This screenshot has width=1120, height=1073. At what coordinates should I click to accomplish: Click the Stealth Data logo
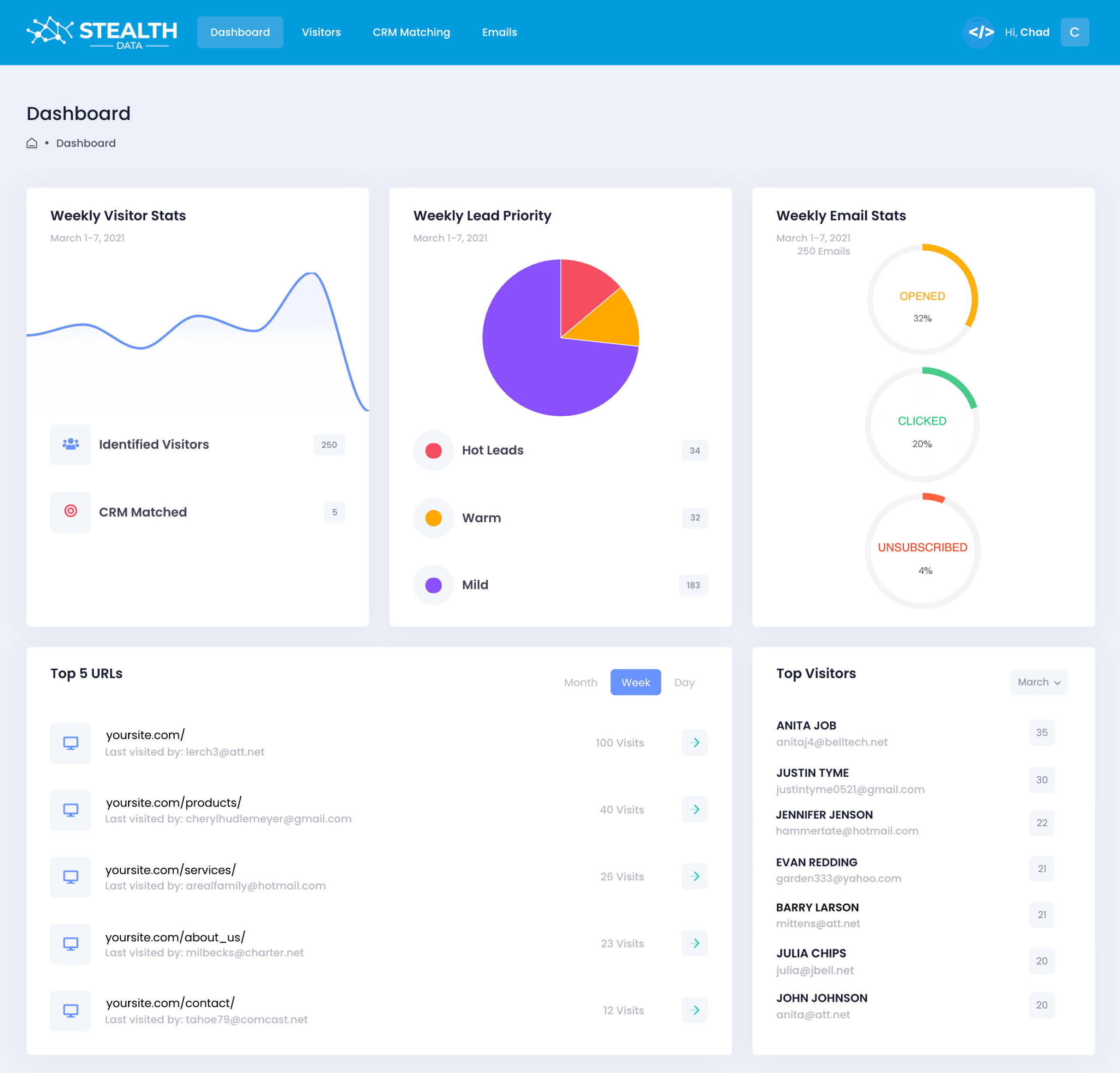click(x=101, y=32)
